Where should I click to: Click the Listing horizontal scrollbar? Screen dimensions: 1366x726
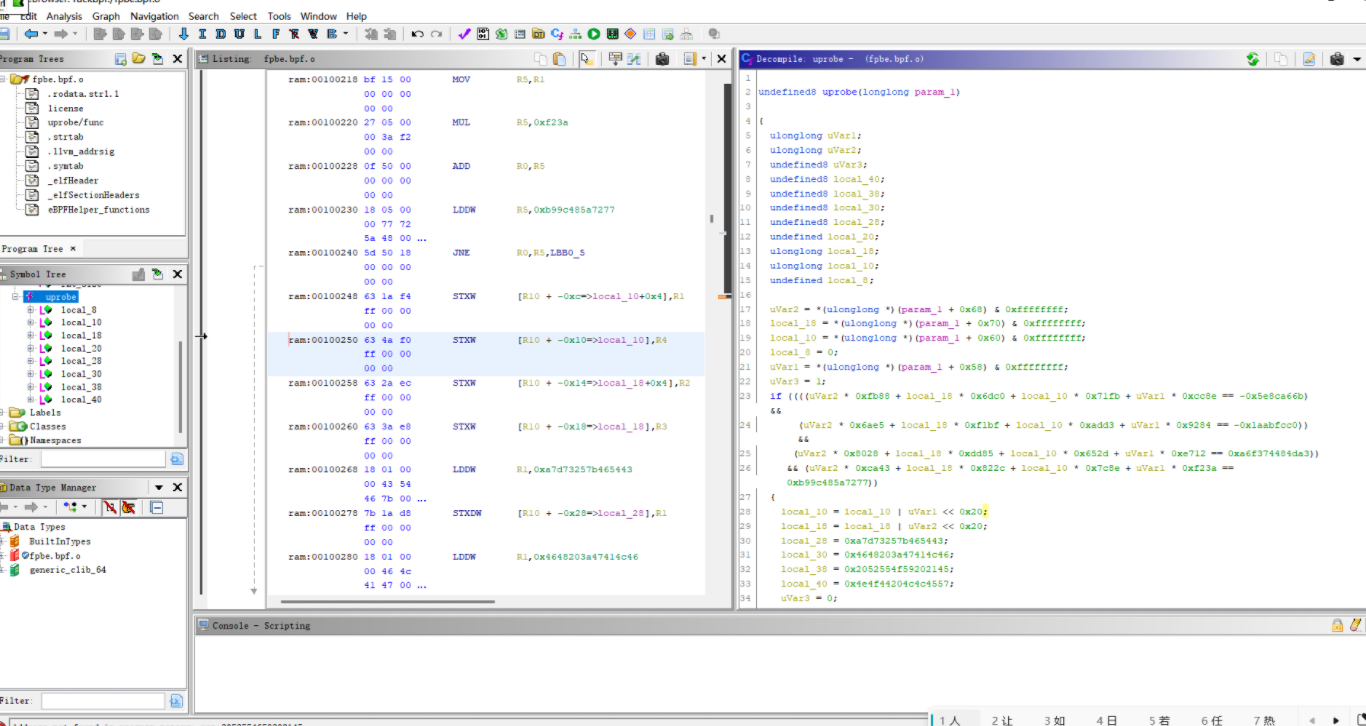coord(387,602)
